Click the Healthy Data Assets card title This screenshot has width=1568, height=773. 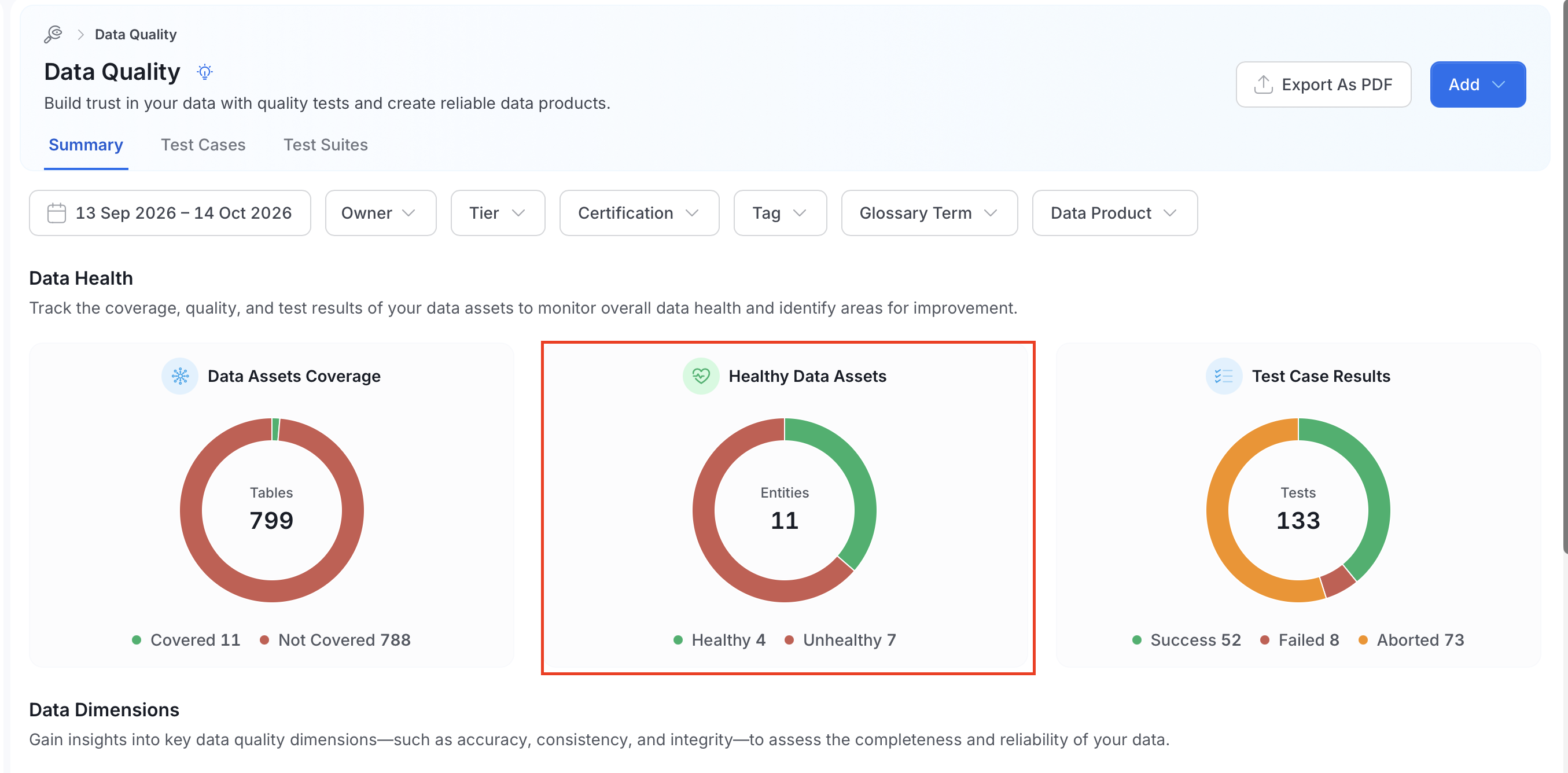click(807, 376)
